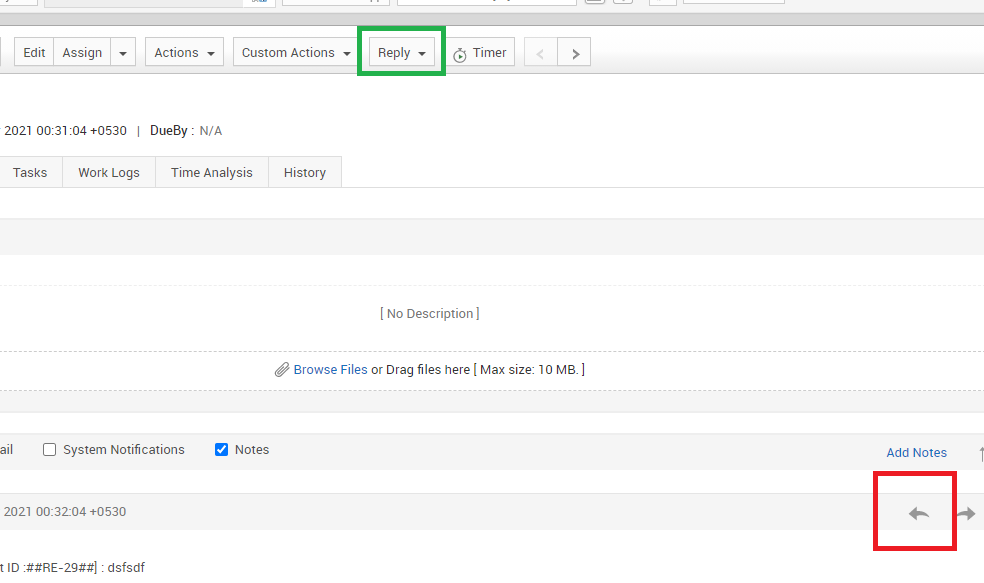The width and height of the screenshot is (984, 583).
Task: Open the Assign dropdown arrow
Action: [x=123, y=53]
